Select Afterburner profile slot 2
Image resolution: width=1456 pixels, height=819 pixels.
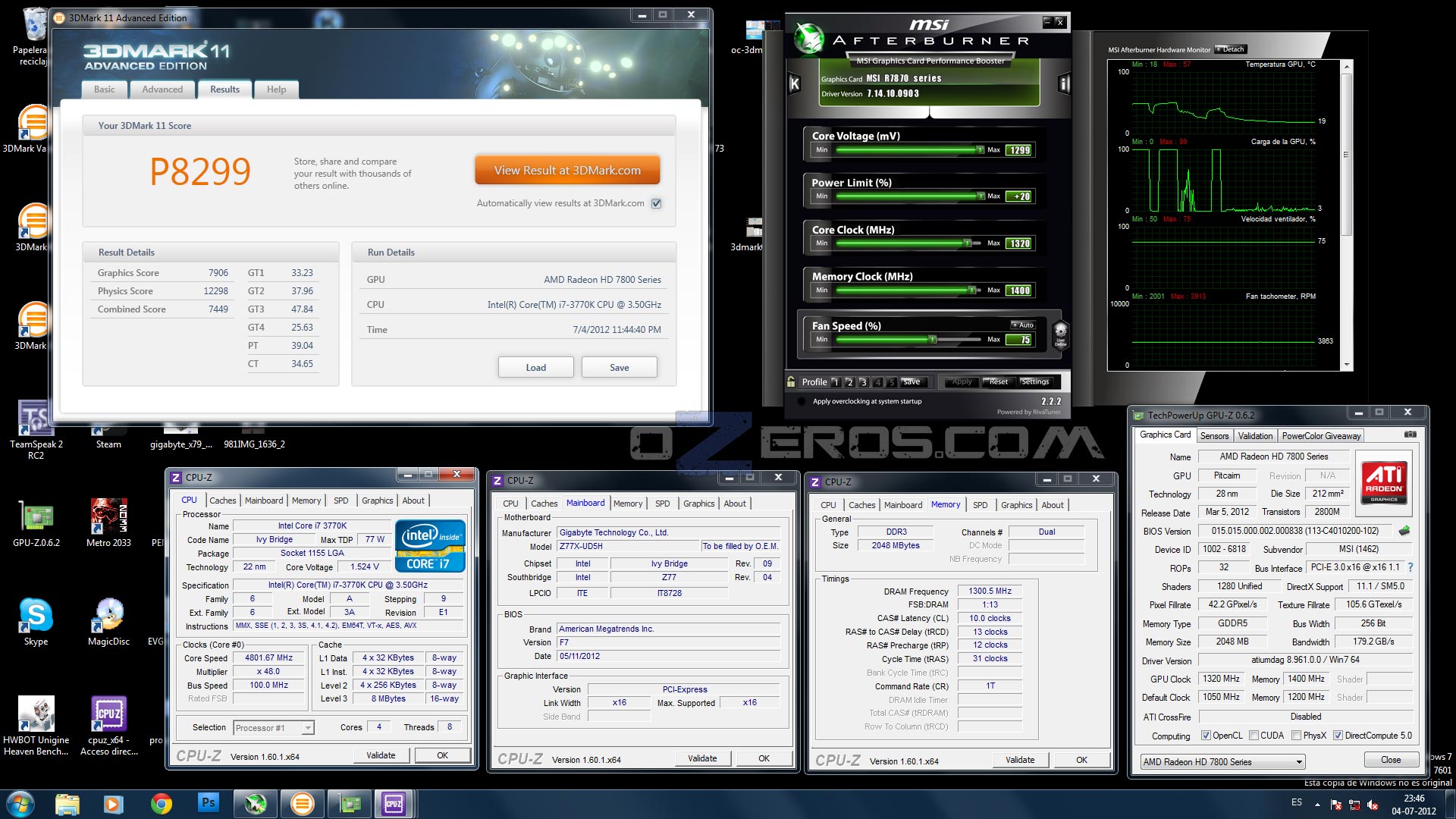(849, 382)
